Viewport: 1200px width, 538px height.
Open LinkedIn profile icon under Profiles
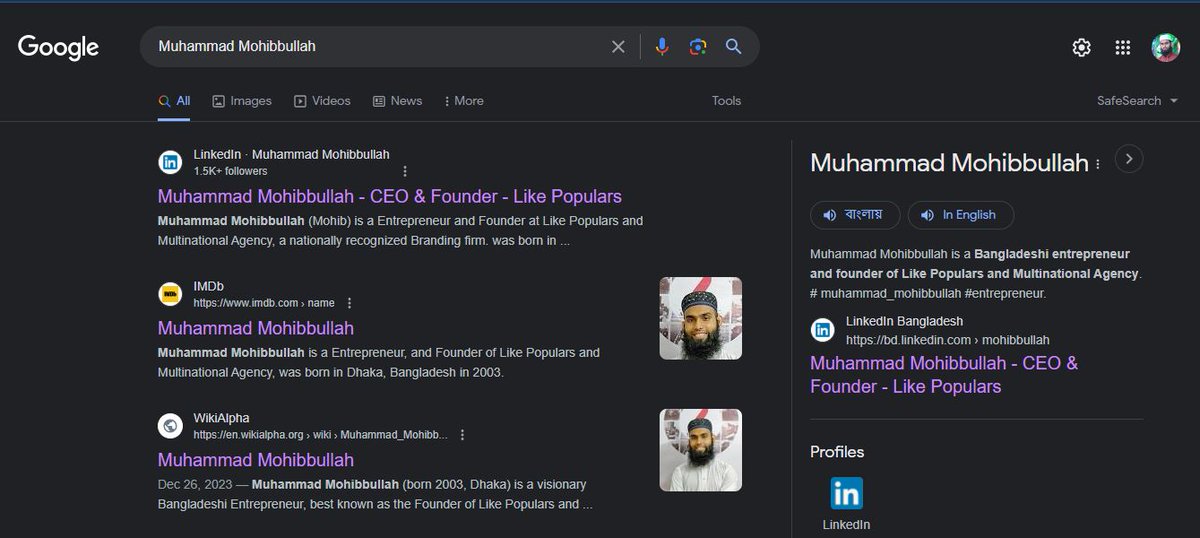coord(846,493)
